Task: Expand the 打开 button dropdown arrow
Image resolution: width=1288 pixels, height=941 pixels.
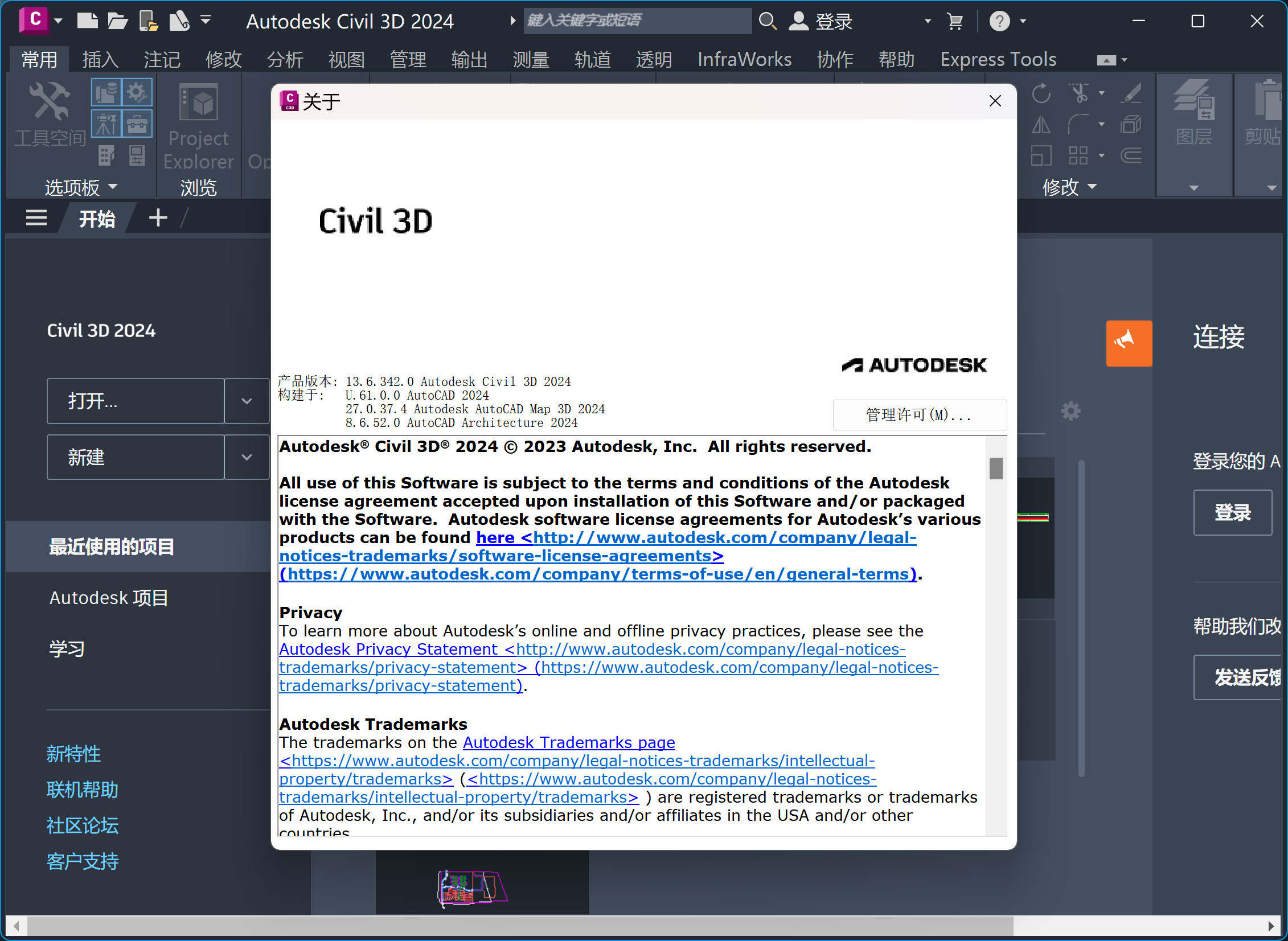Action: [x=247, y=401]
